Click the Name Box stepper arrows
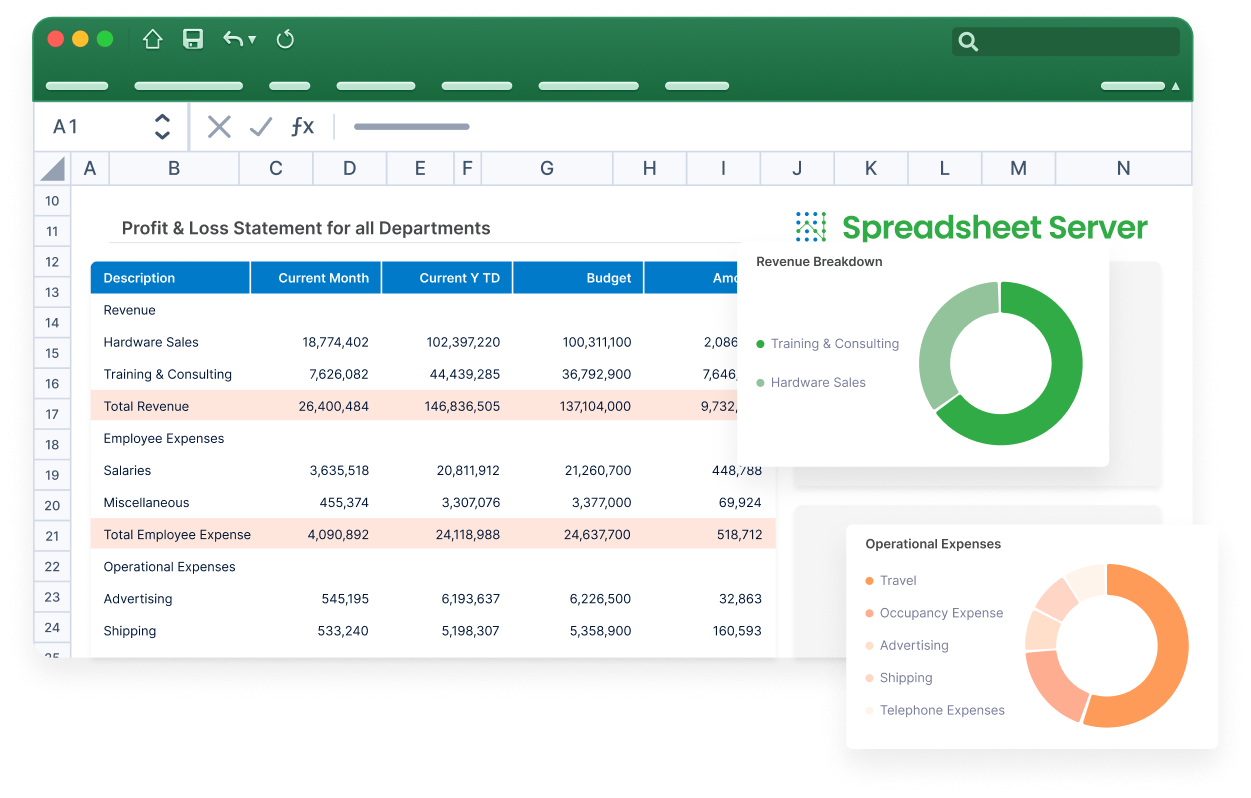This screenshot has width=1251, height=798. coord(162,126)
